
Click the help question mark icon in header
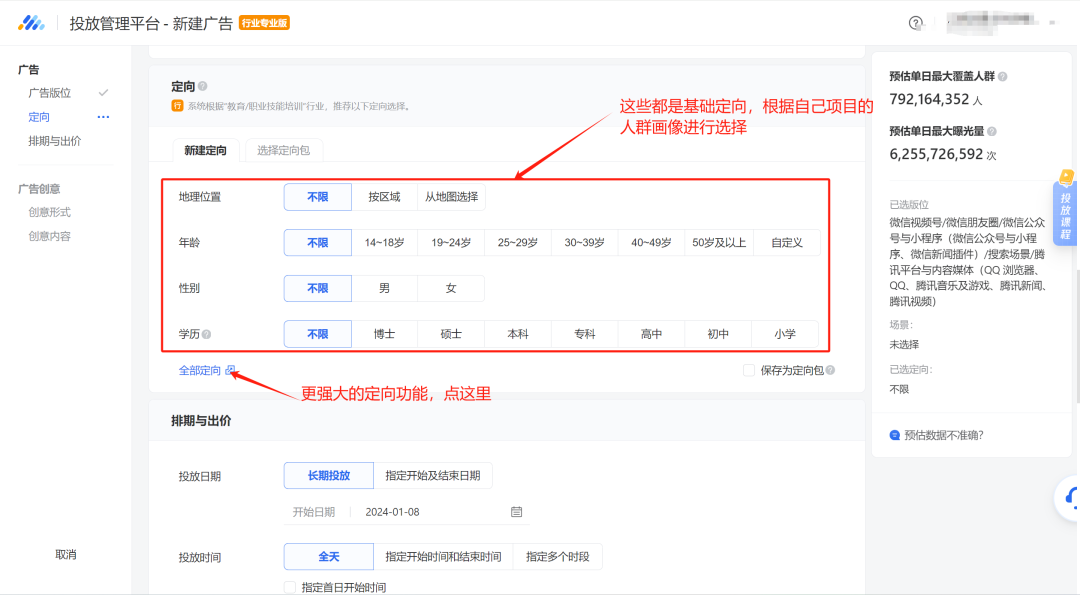coord(915,23)
